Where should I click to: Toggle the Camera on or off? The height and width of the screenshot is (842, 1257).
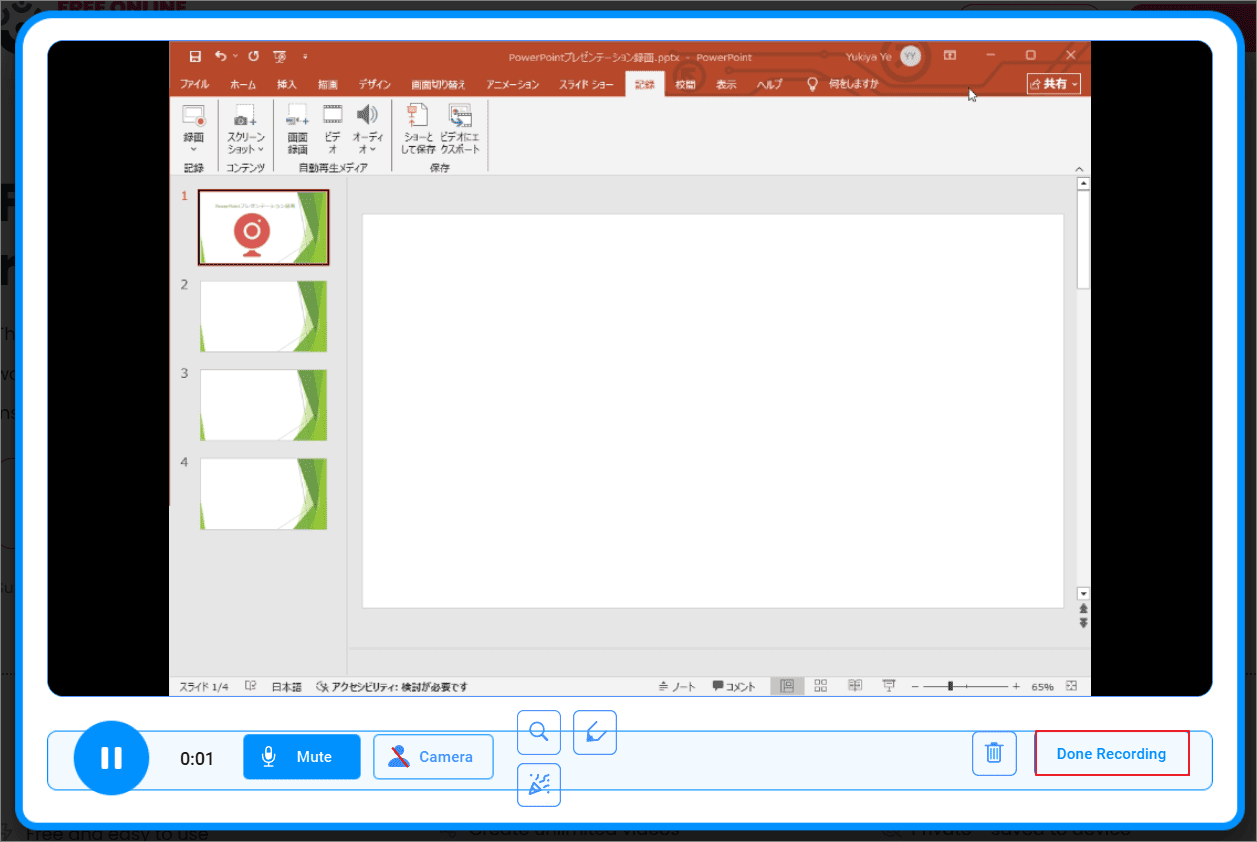[433, 756]
